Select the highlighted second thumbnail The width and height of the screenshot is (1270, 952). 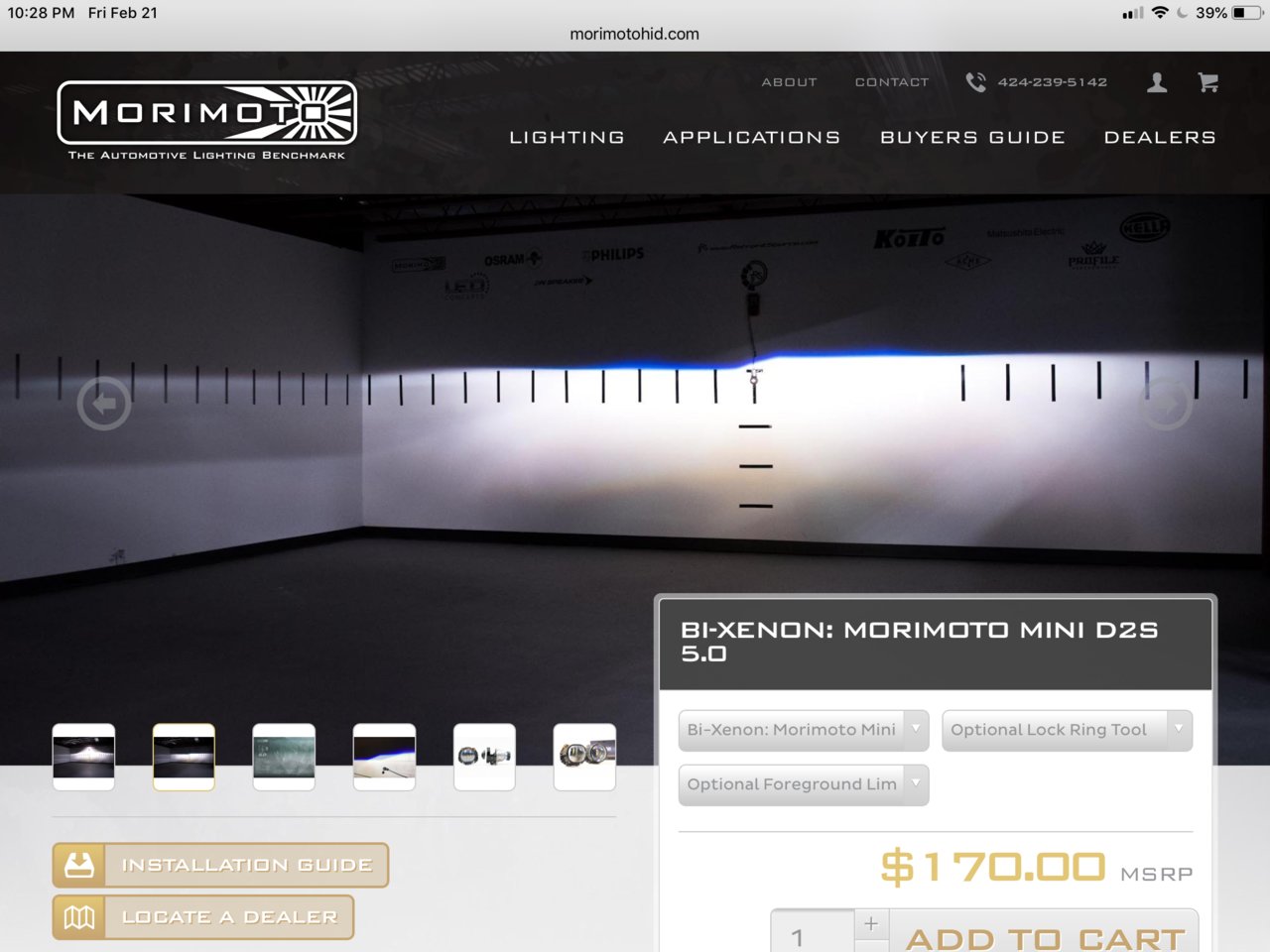pos(184,757)
